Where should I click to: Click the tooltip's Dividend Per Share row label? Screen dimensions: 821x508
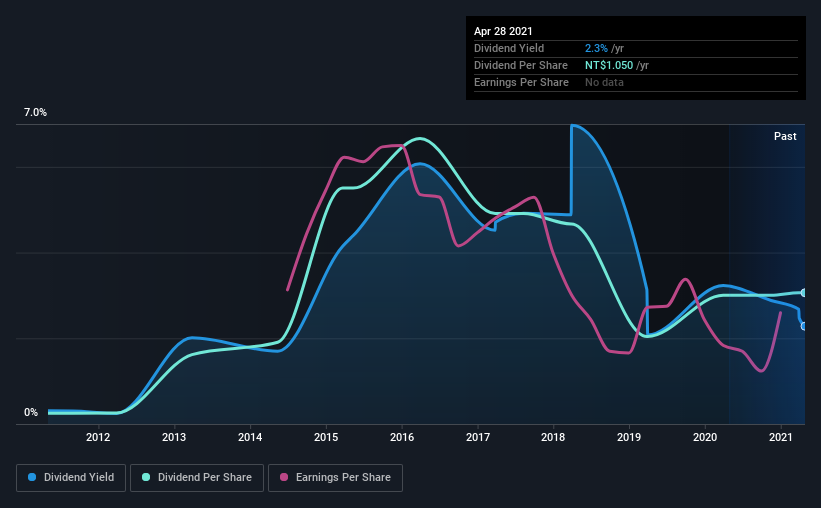[x=520, y=65]
